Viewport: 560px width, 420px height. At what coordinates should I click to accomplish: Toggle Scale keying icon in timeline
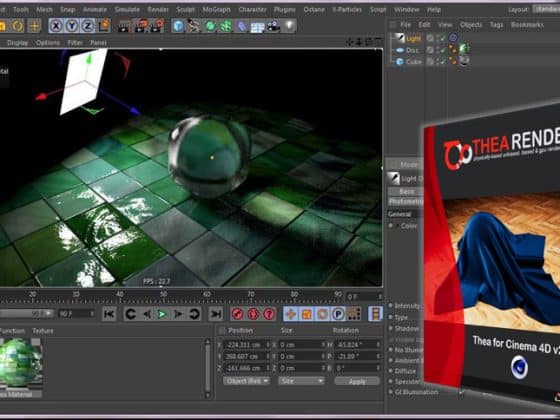coord(306,314)
